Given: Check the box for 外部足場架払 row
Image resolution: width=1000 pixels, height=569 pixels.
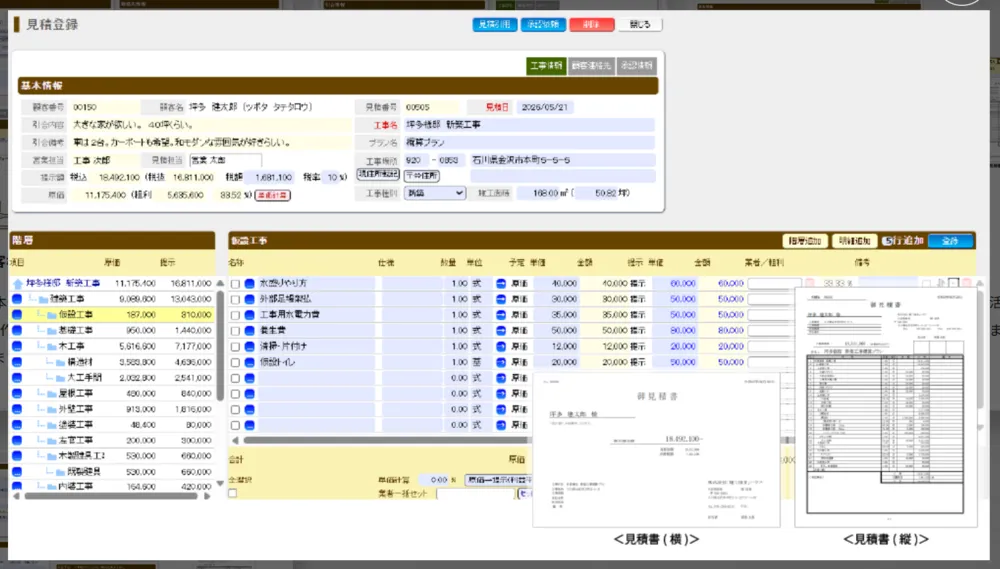Looking at the screenshot, I should point(235,300).
